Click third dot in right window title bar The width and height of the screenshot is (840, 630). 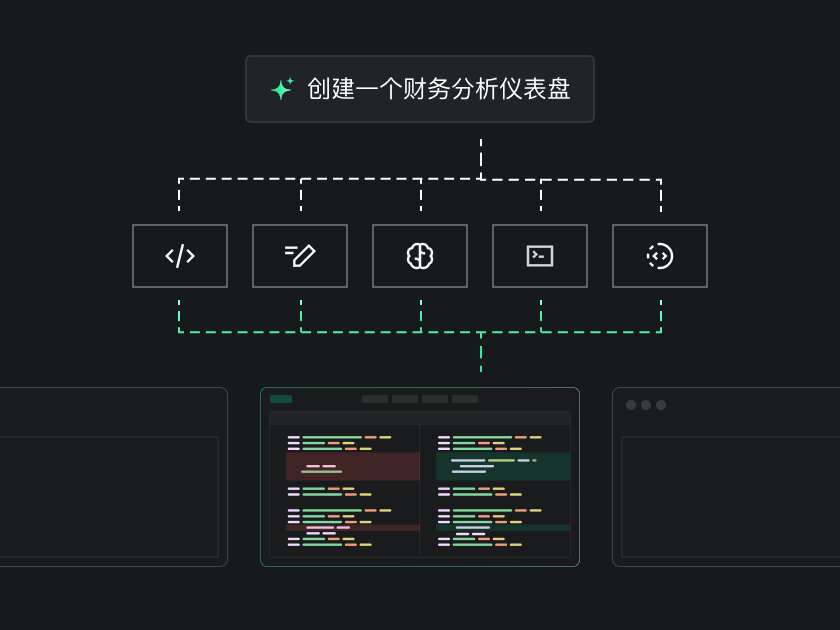(x=661, y=405)
